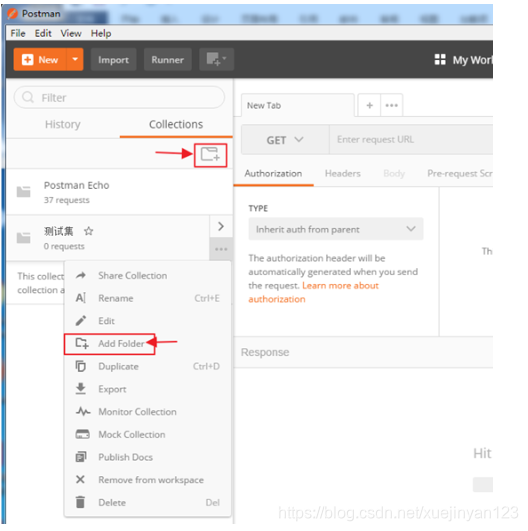Open the View menu
The image size is (528, 531).
point(71,33)
